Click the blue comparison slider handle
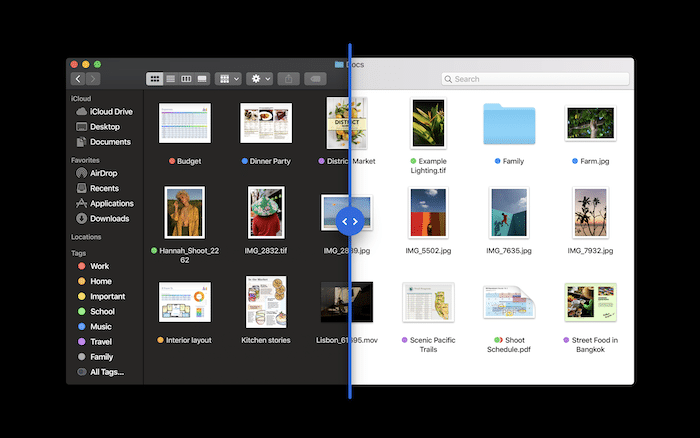 [349, 220]
